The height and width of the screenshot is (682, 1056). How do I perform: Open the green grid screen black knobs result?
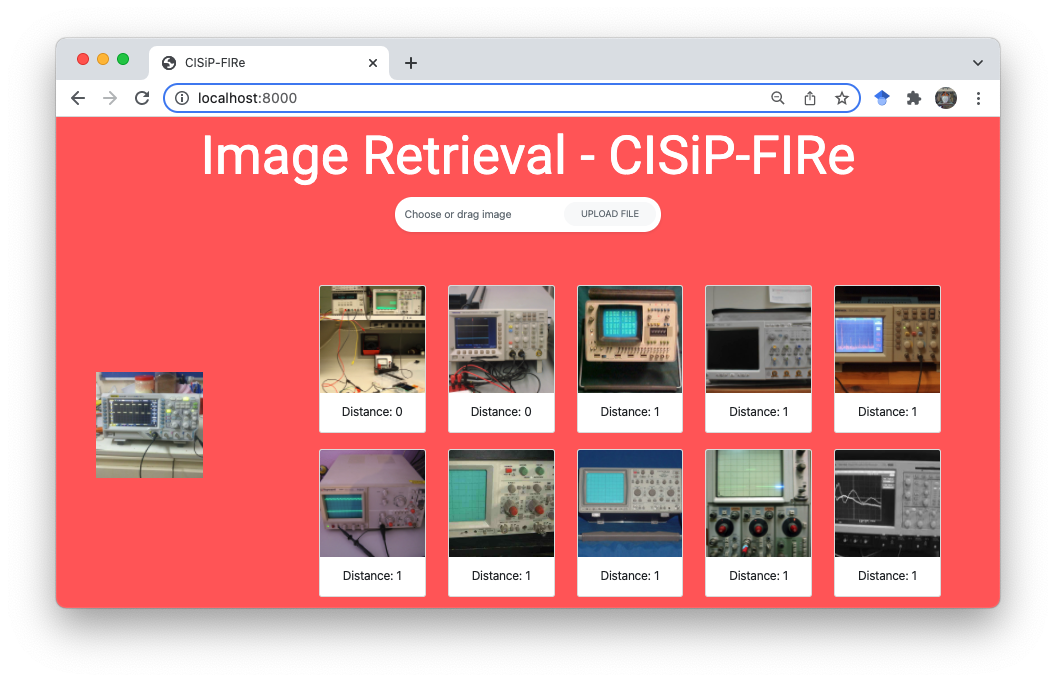pyautogui.click(x=758, y=523)
